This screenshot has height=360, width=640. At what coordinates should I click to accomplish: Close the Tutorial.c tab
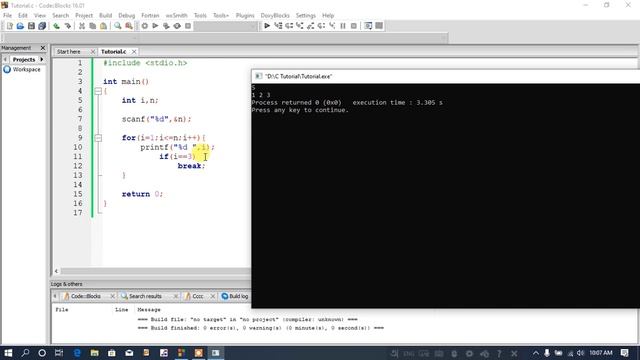click(x=134, y=51)
